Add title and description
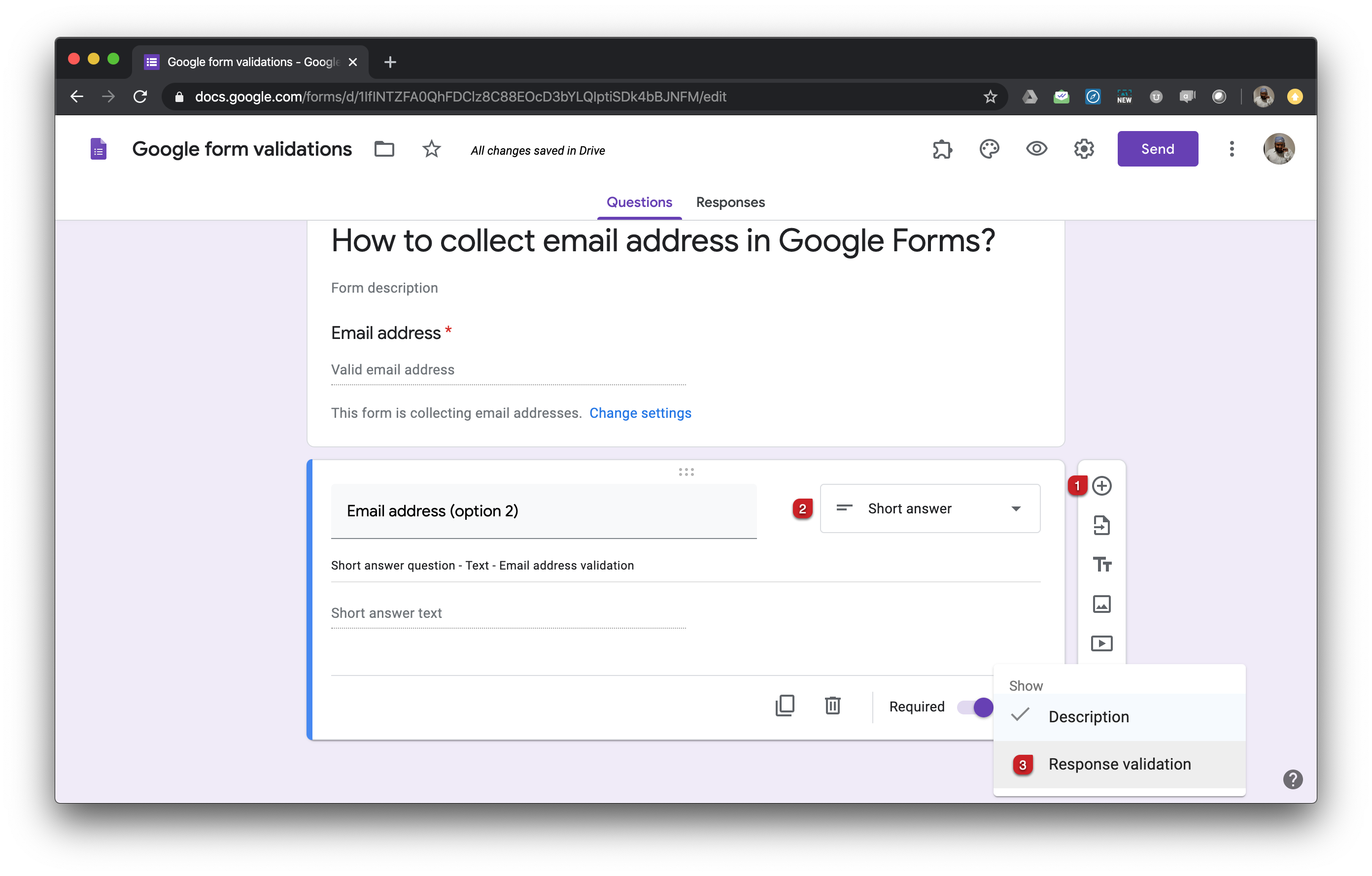The image size is (1372, 876). (1102, 565)
